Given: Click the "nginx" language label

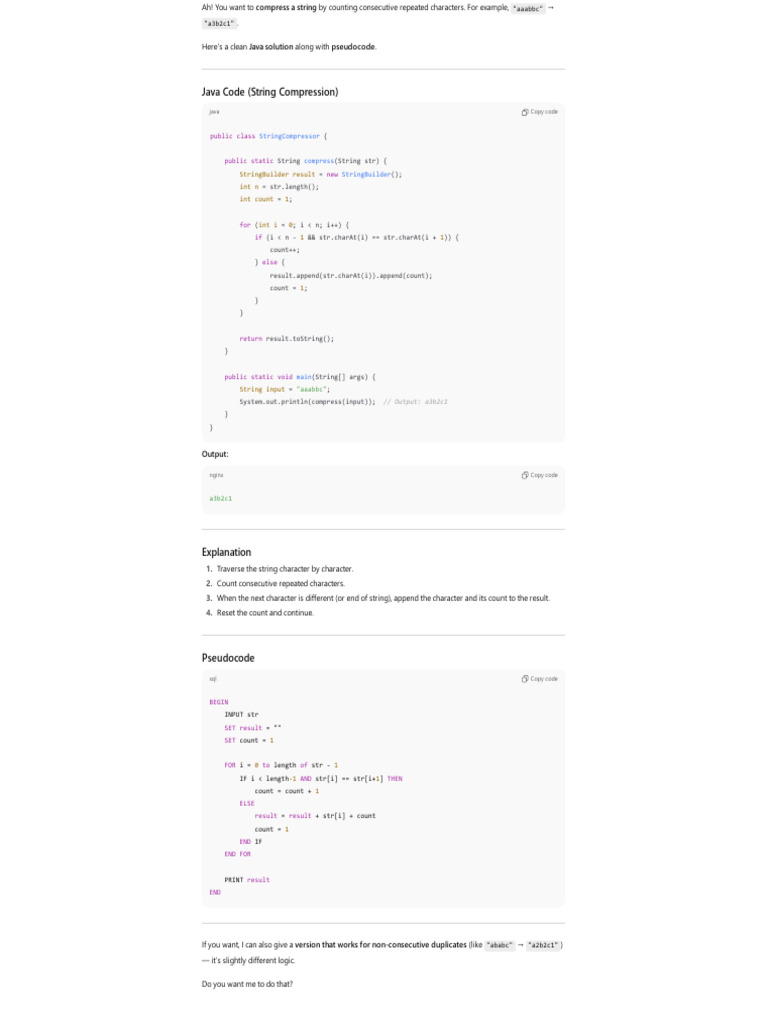Looking at the screenshot, I should coord(216,475).
